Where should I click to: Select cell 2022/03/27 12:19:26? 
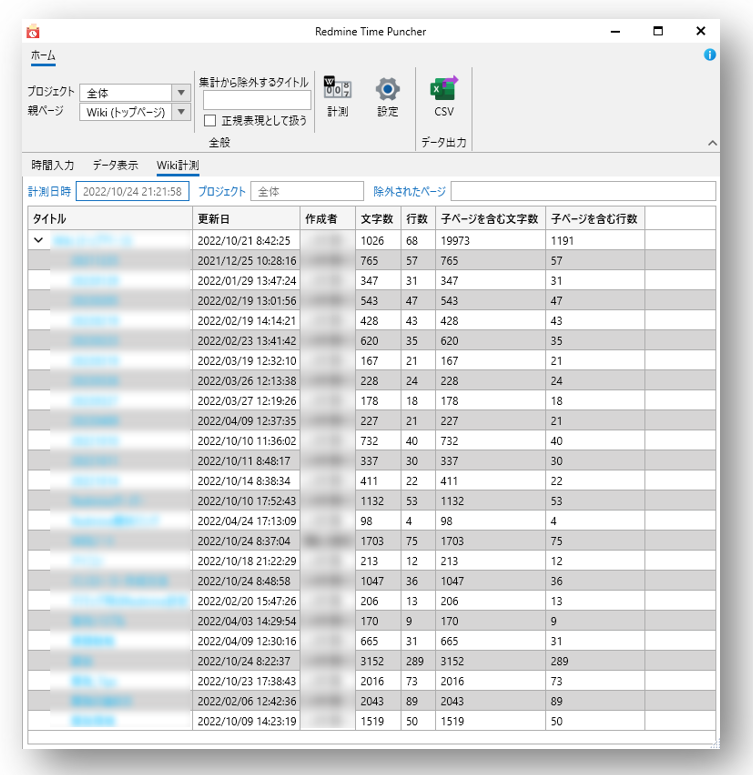[246, 401]
